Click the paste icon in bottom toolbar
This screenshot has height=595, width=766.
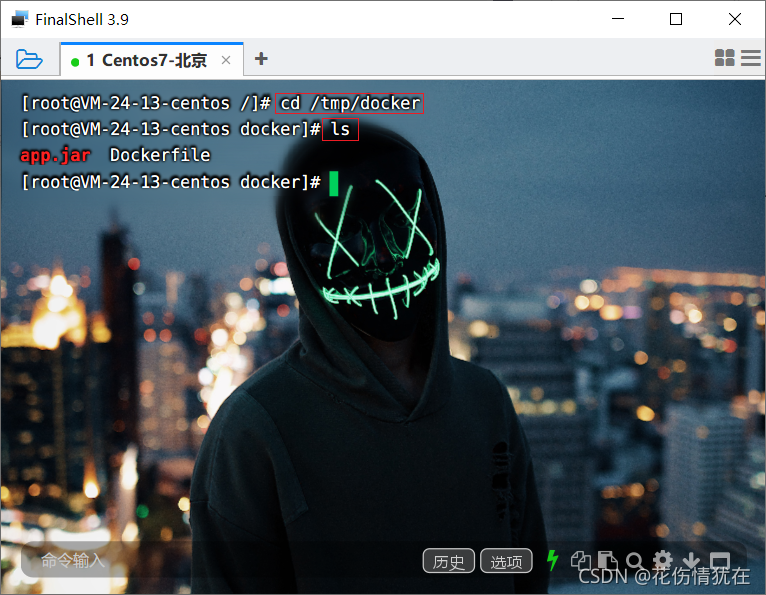point(607,560)
